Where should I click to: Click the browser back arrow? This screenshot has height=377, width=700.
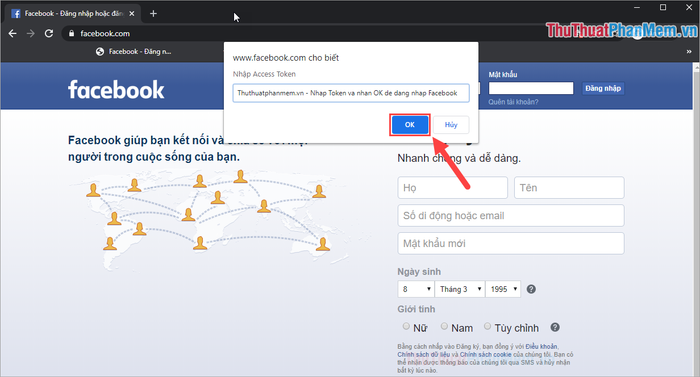[12, 34]
